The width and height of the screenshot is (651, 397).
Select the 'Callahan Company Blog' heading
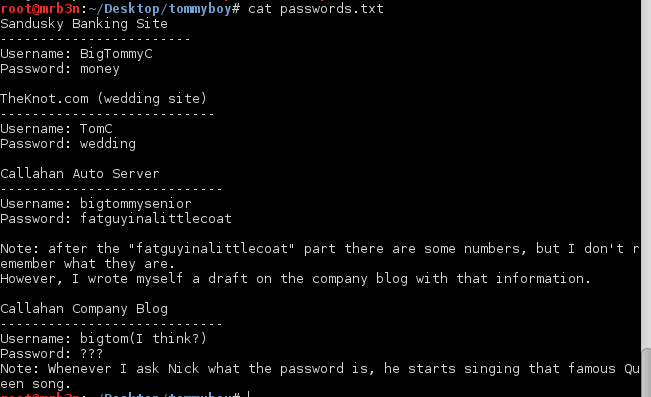coord(84,309)
